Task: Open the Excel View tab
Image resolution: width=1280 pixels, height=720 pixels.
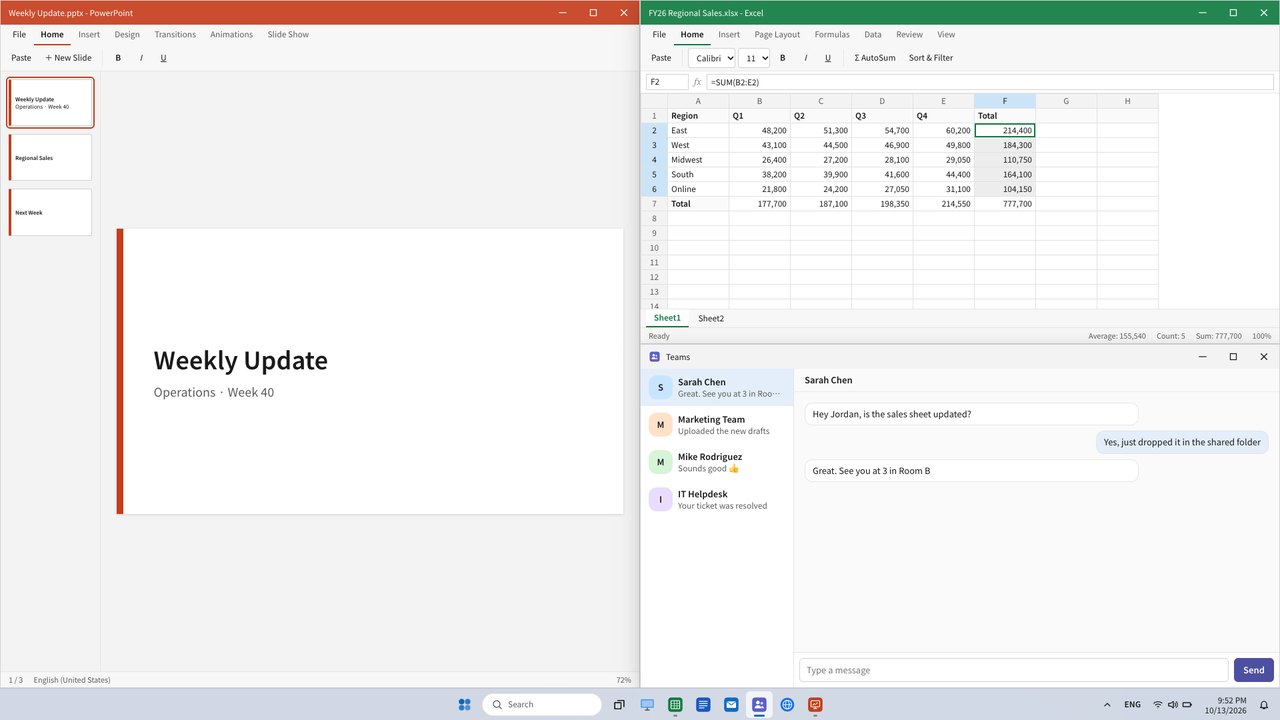Action: (x=946, y=34)
